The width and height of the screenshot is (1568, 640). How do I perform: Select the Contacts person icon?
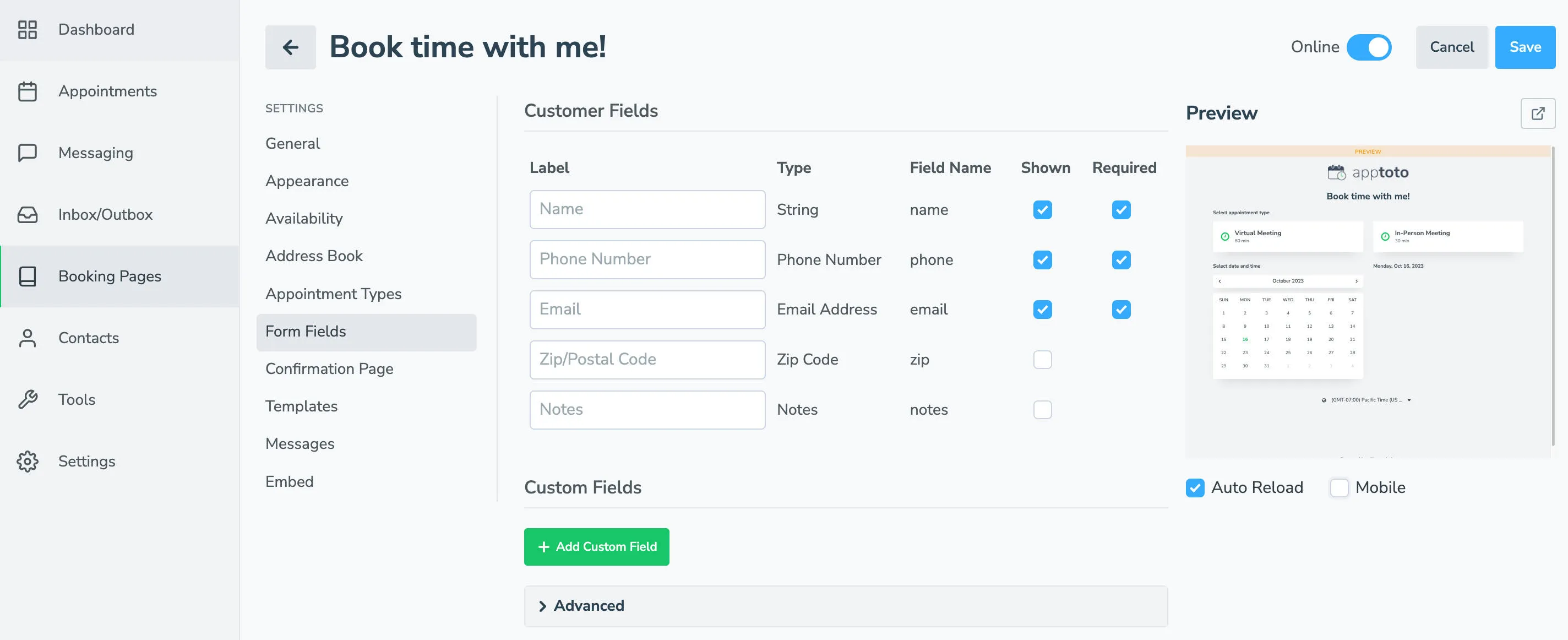28,338
